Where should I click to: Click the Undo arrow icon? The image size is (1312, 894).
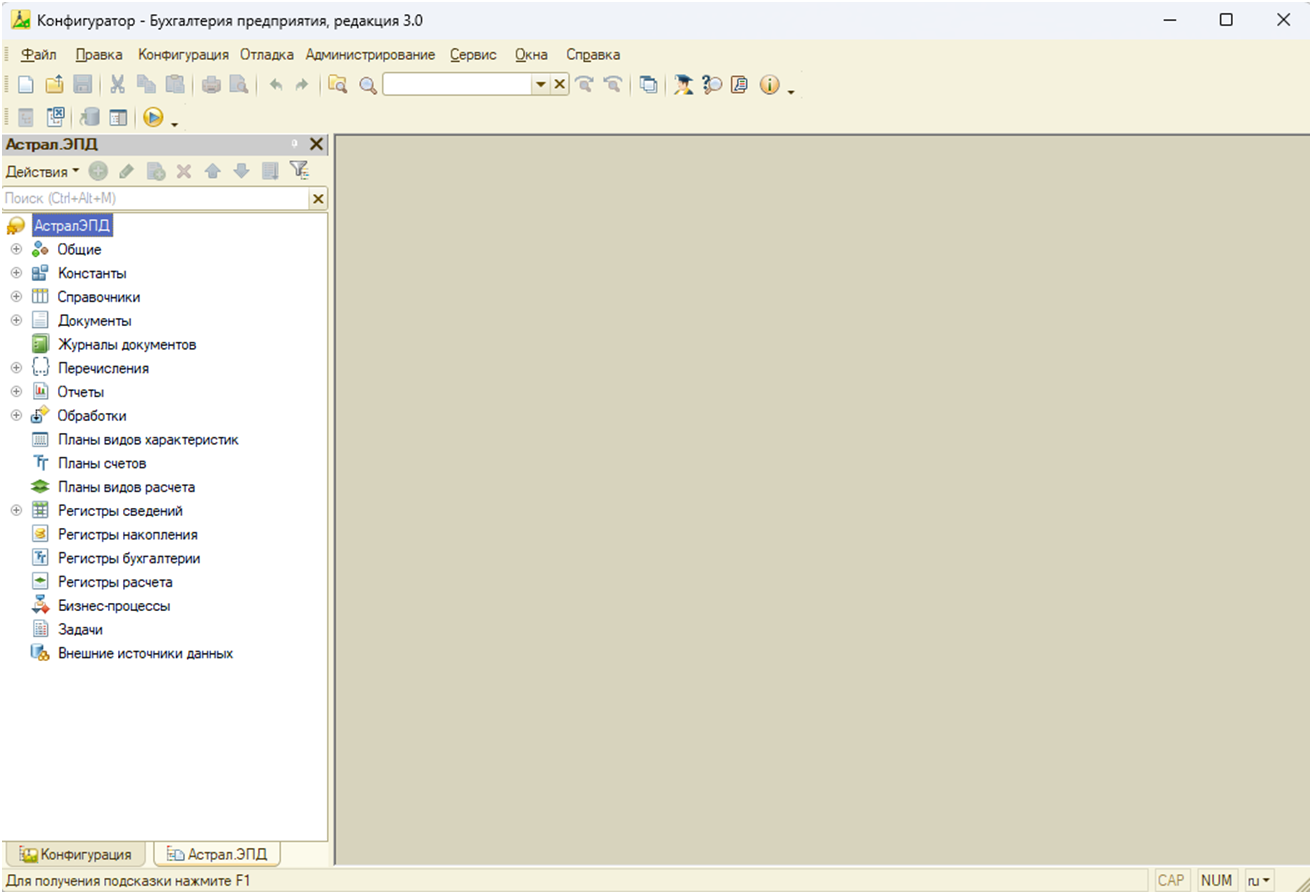coord(275,86)
